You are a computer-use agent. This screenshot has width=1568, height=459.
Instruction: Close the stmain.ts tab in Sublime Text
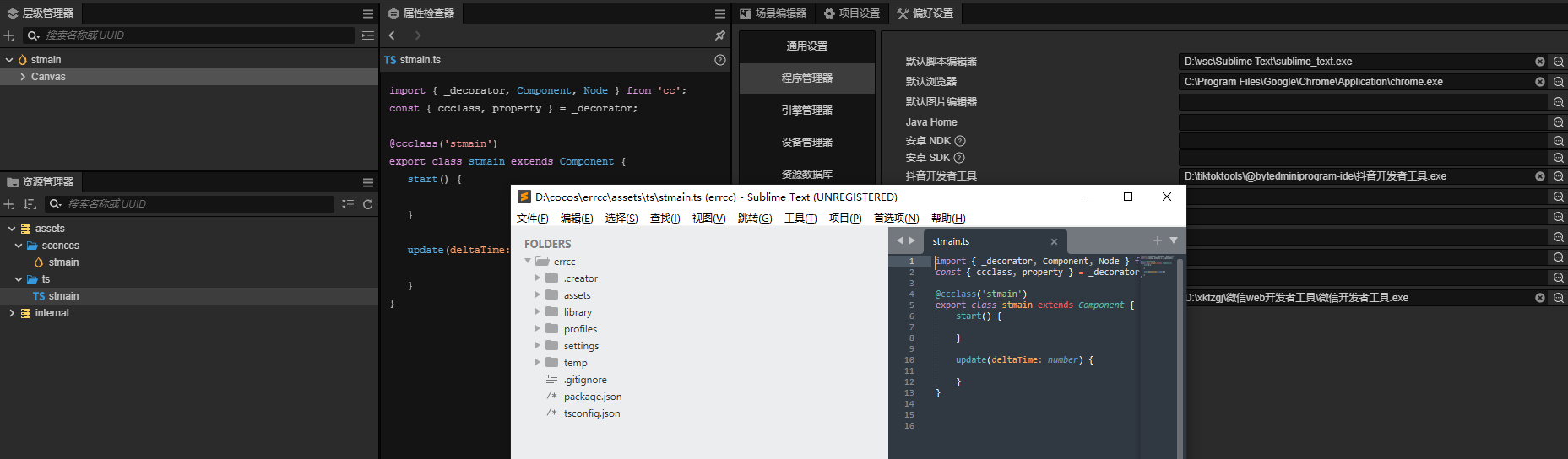[x=1054, y=241]
